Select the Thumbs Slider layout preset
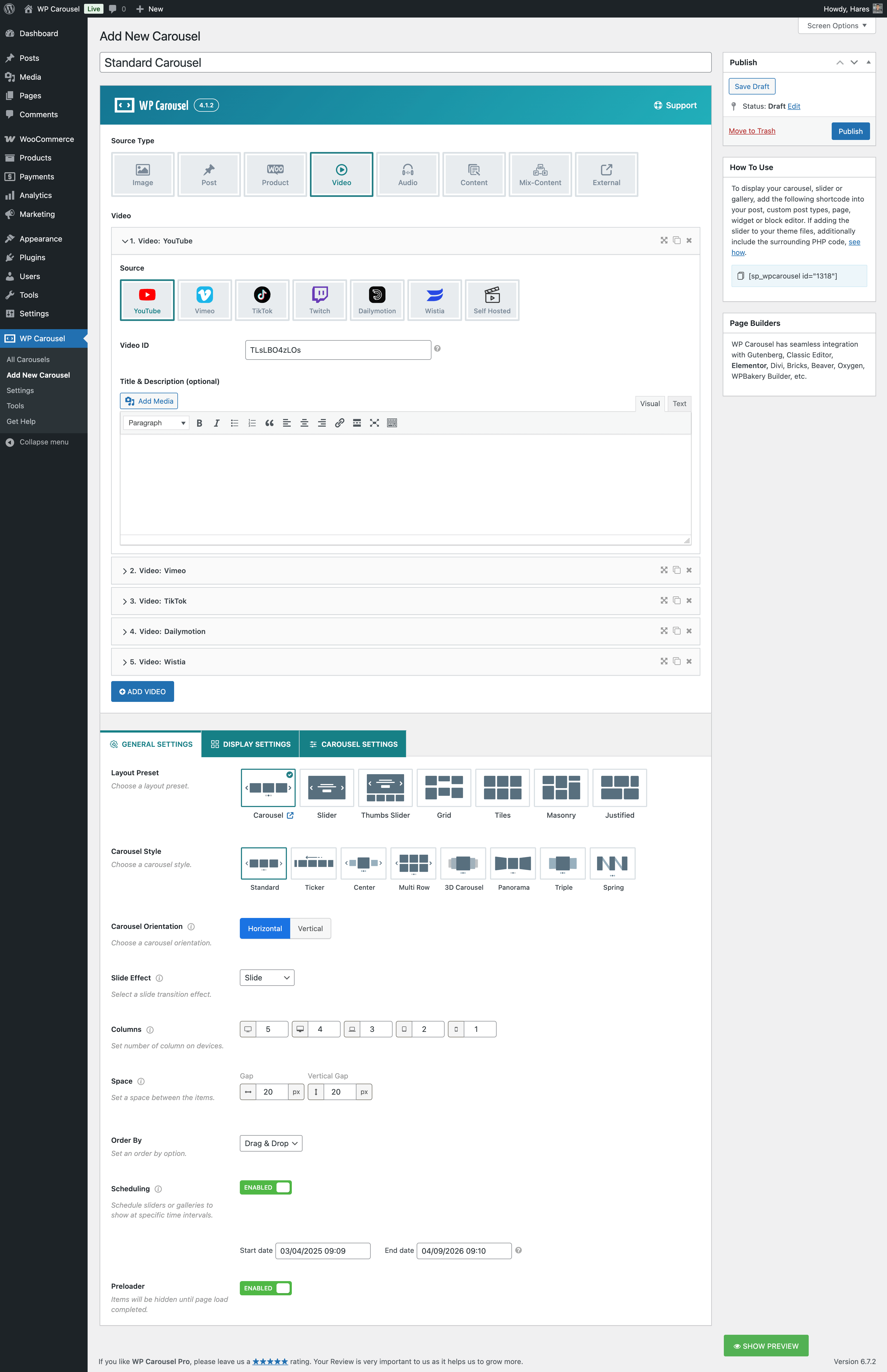This screenshot has height=1372, width=887. point(385,787)
